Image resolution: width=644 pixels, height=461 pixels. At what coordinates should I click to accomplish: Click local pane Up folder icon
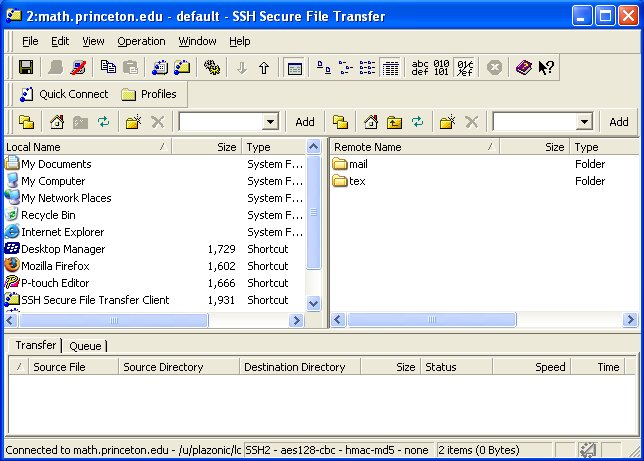click(x=80, y=122)
